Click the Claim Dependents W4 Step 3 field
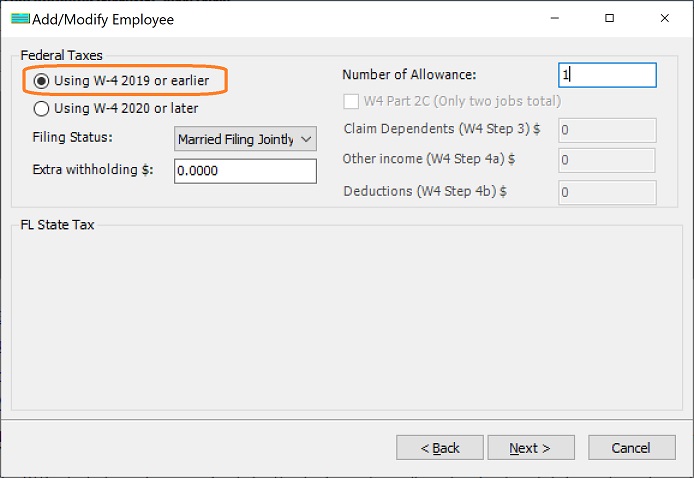 606,130
